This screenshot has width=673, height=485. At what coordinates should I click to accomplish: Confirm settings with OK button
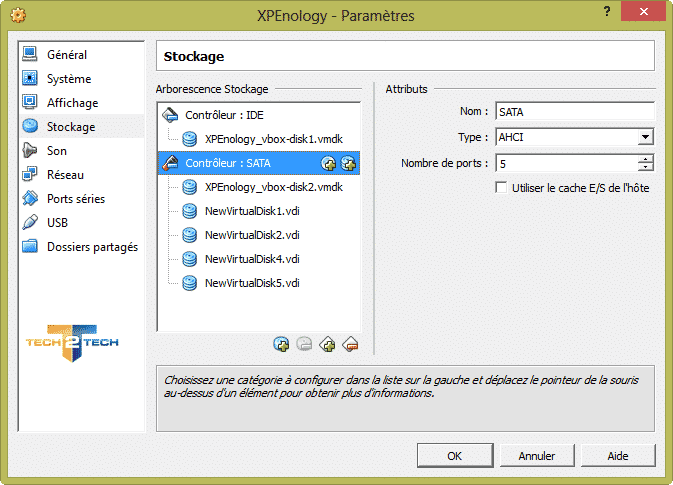455,456
